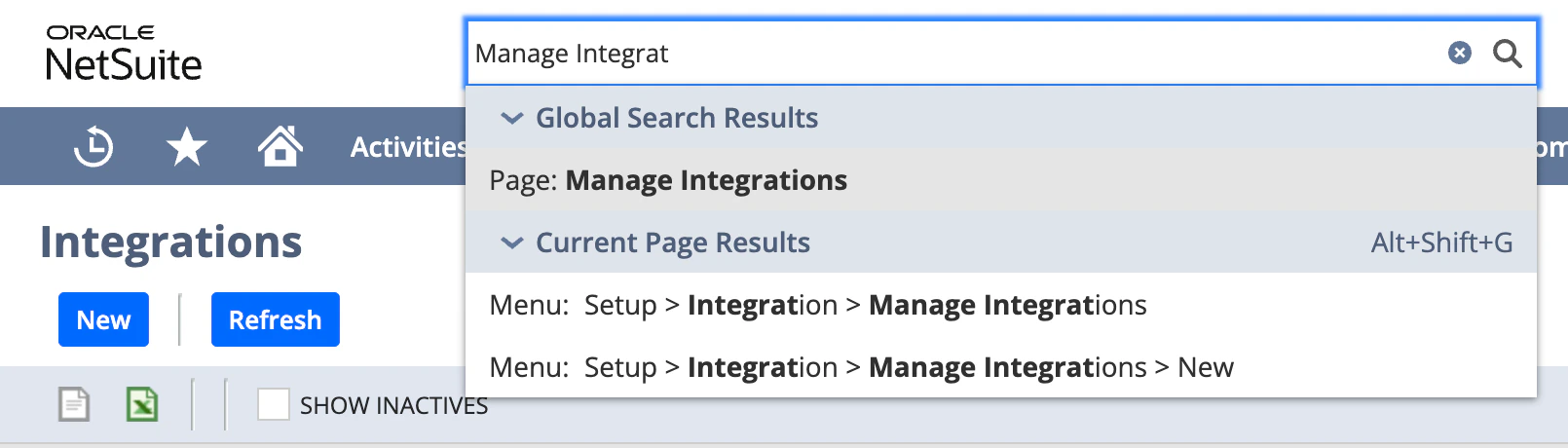Viewport: 1568px width, 448px height.
Task: Go to Home via house icon
Action: click(x=280, y=146)
